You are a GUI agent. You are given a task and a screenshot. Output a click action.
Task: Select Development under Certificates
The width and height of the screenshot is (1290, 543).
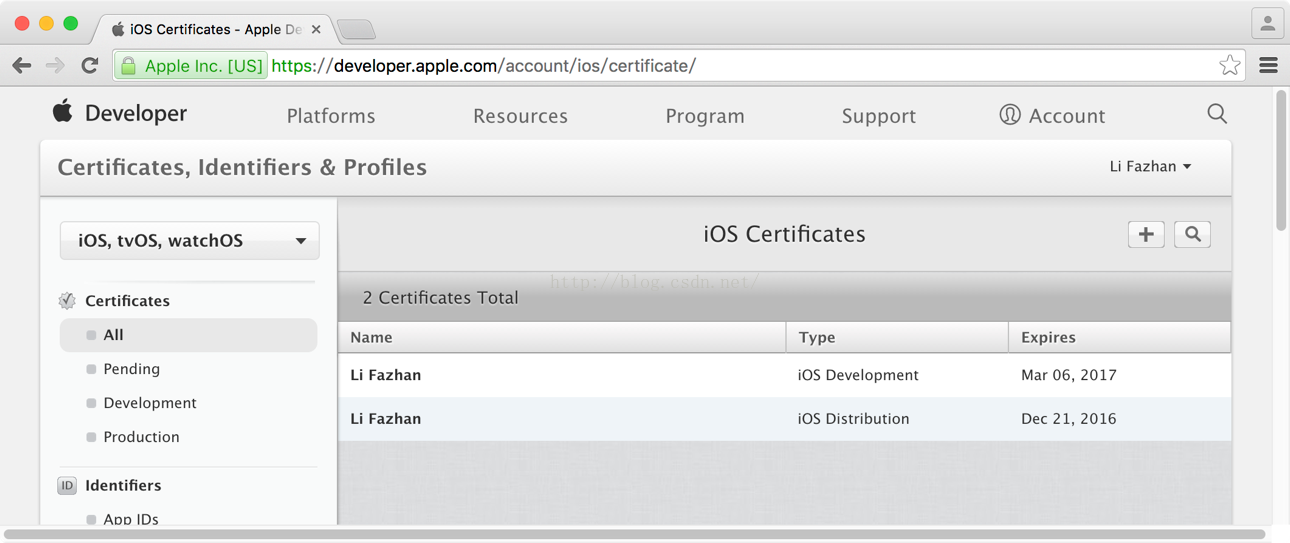(x=149, y=403)
